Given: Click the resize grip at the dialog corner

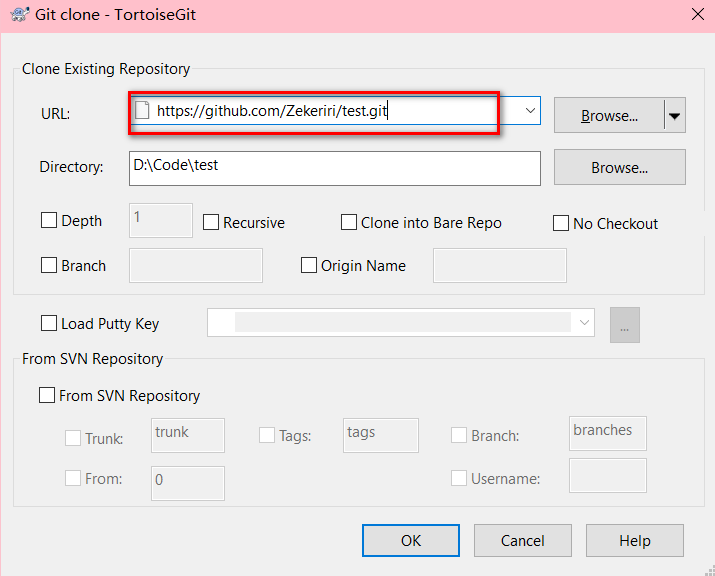Looking at the screenshot, I should [710, 571].
